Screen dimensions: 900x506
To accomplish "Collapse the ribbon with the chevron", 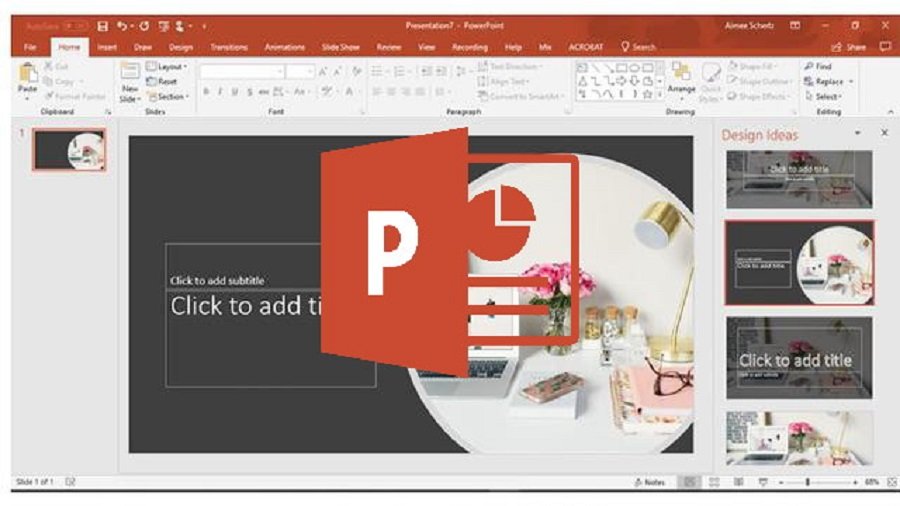I will click(890, 111).
